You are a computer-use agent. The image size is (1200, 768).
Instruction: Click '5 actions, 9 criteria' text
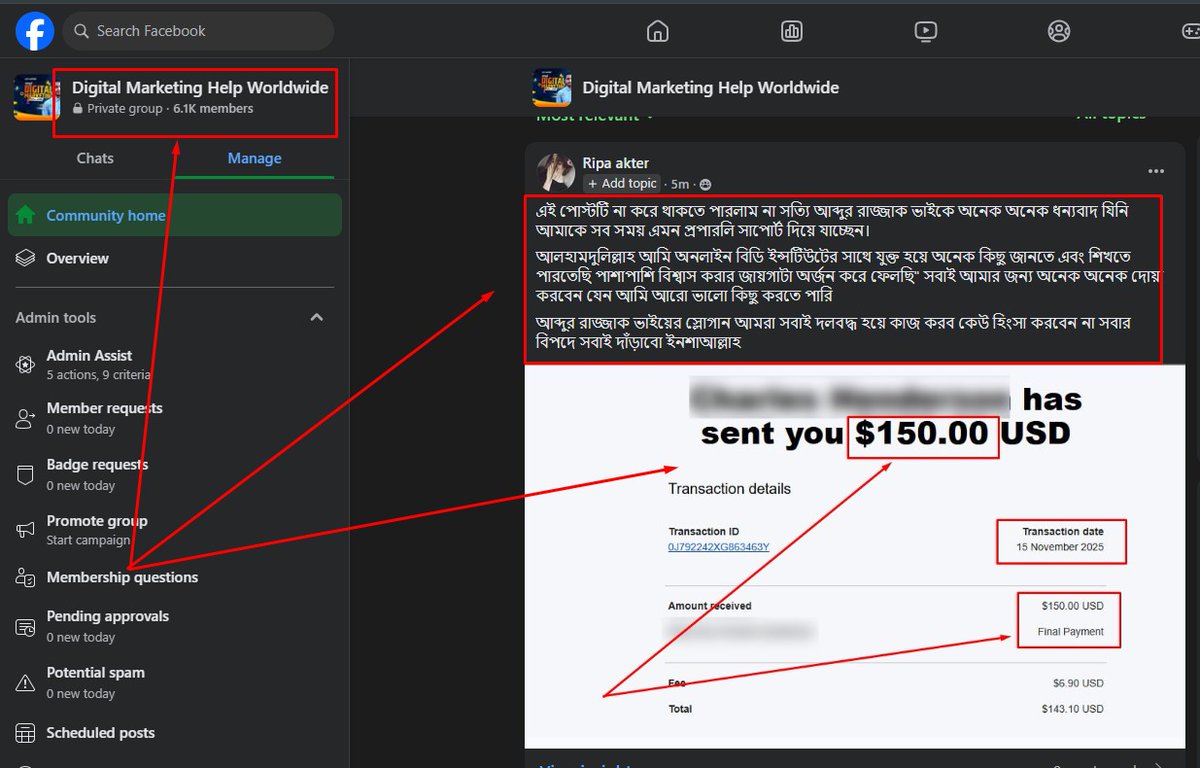tap(98, 375)
